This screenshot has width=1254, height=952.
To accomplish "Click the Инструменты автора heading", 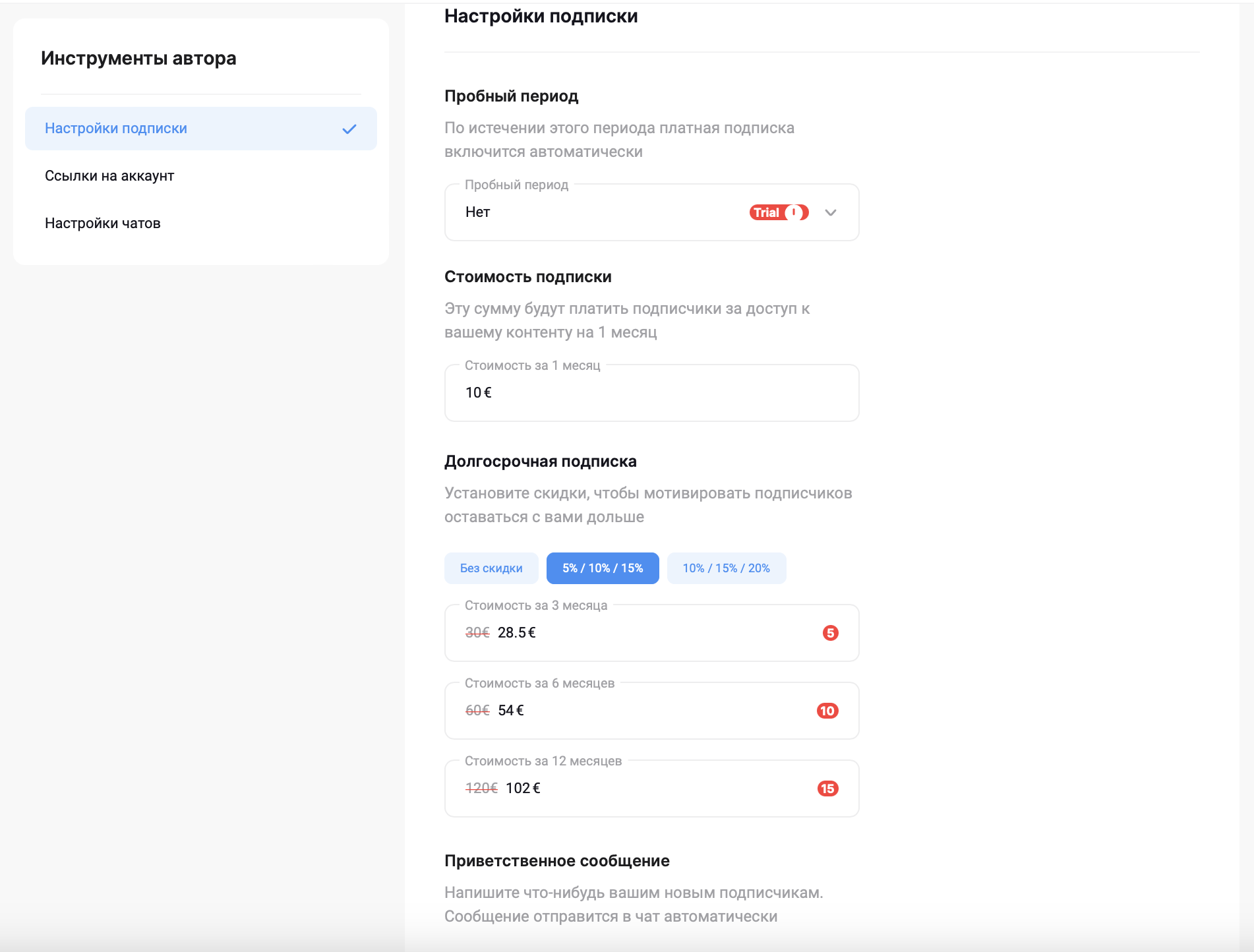I will (138, 58).
